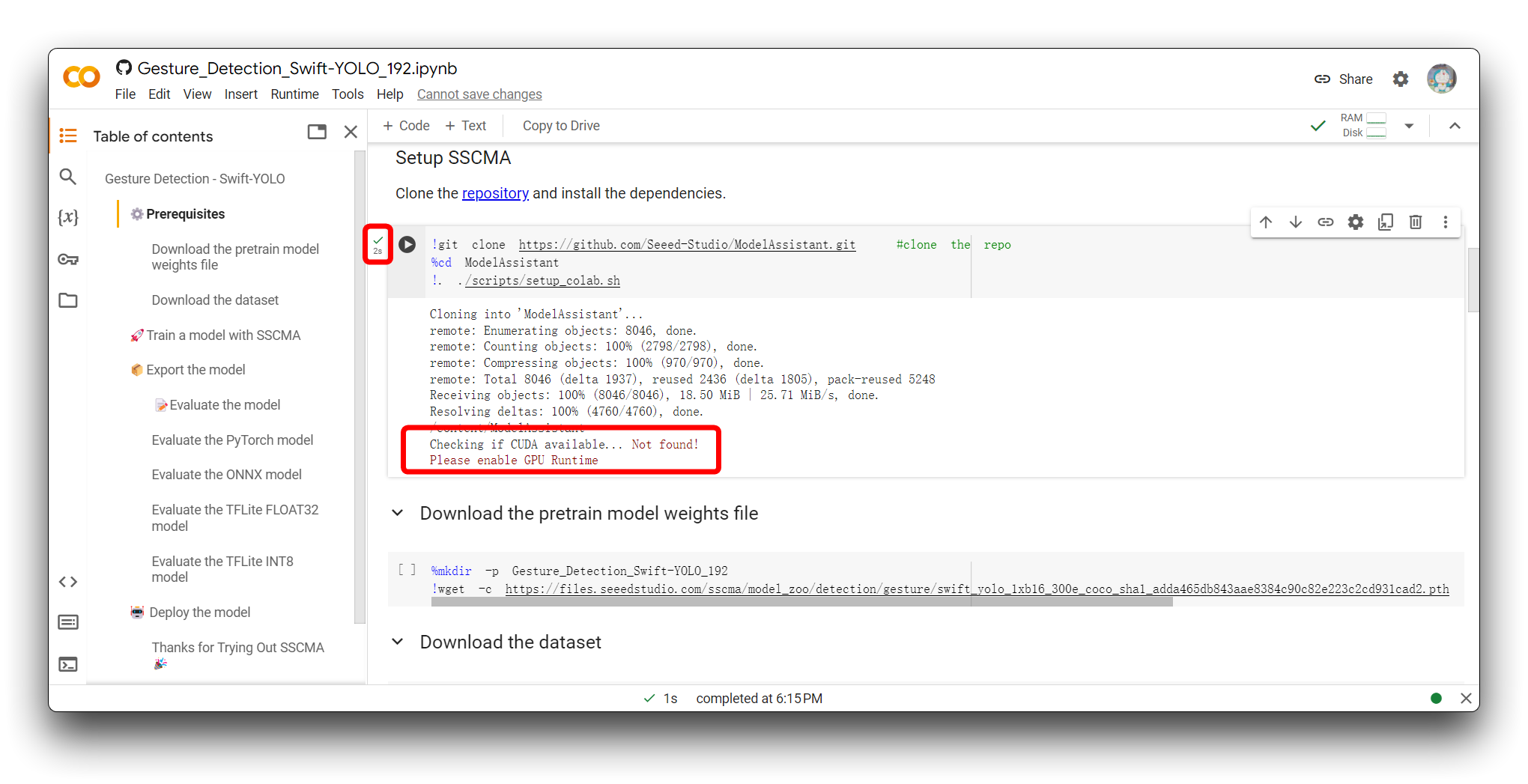This screenshot has height=784, width=1528.
Task: Jump to Download the dataset entry
Action: click(215, 300)
